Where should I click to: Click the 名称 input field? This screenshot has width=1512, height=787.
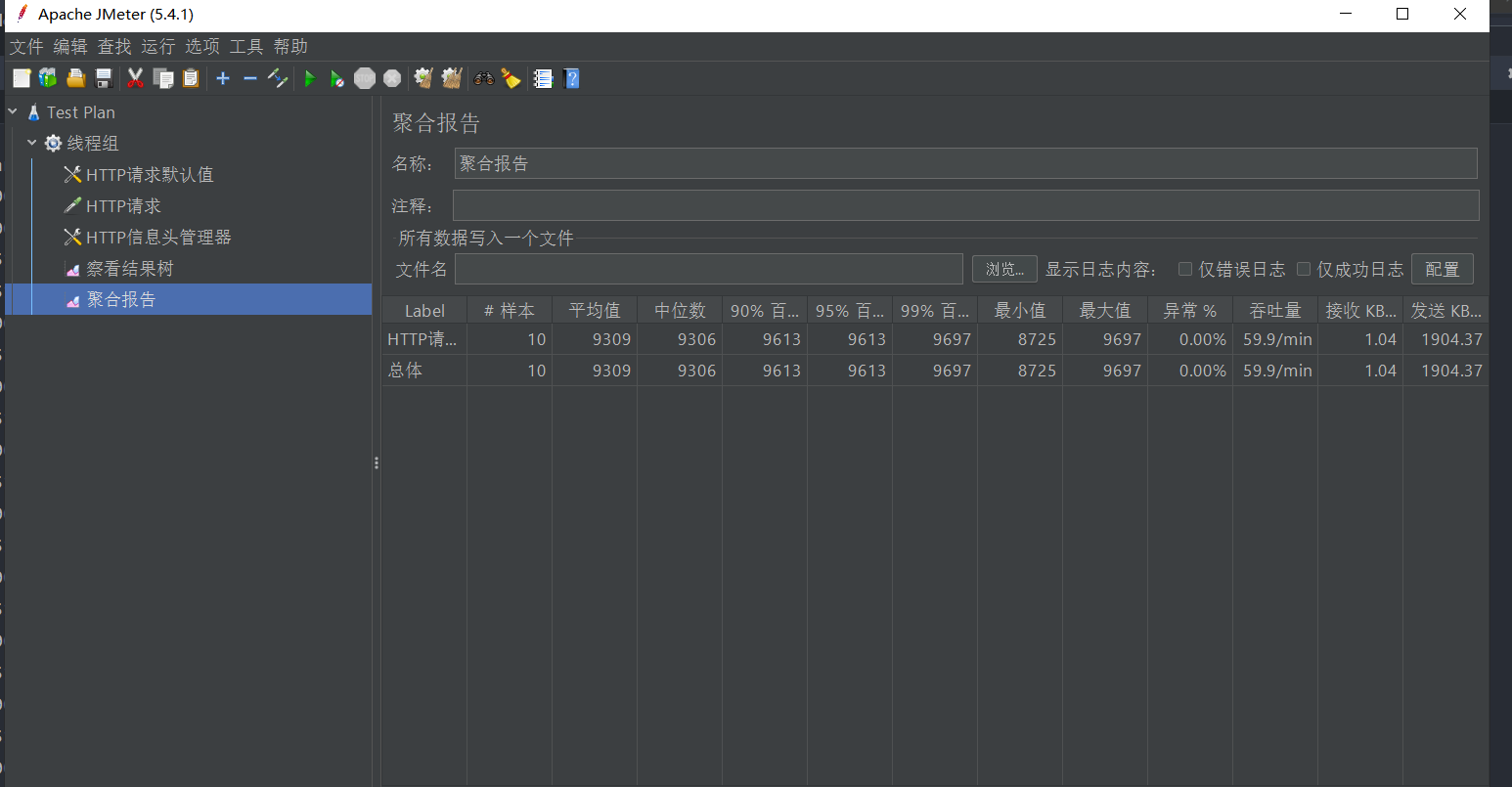(x=965, y=163)
